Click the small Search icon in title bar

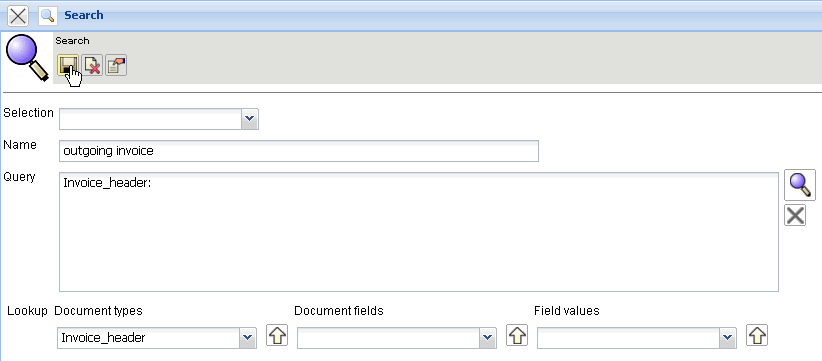pos(48,16)
